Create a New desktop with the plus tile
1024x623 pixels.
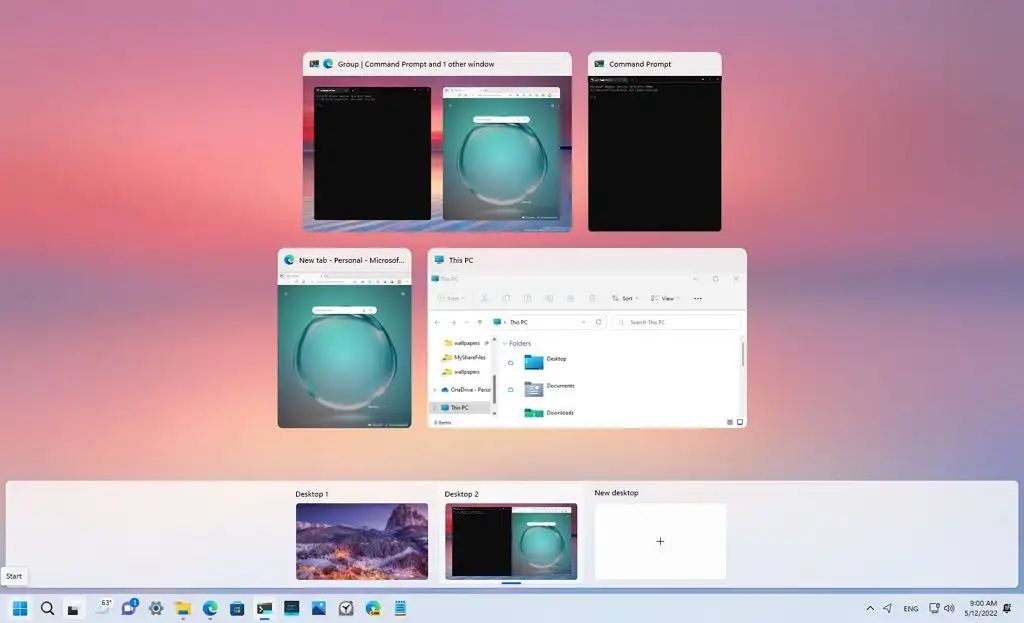pos(660,541)
